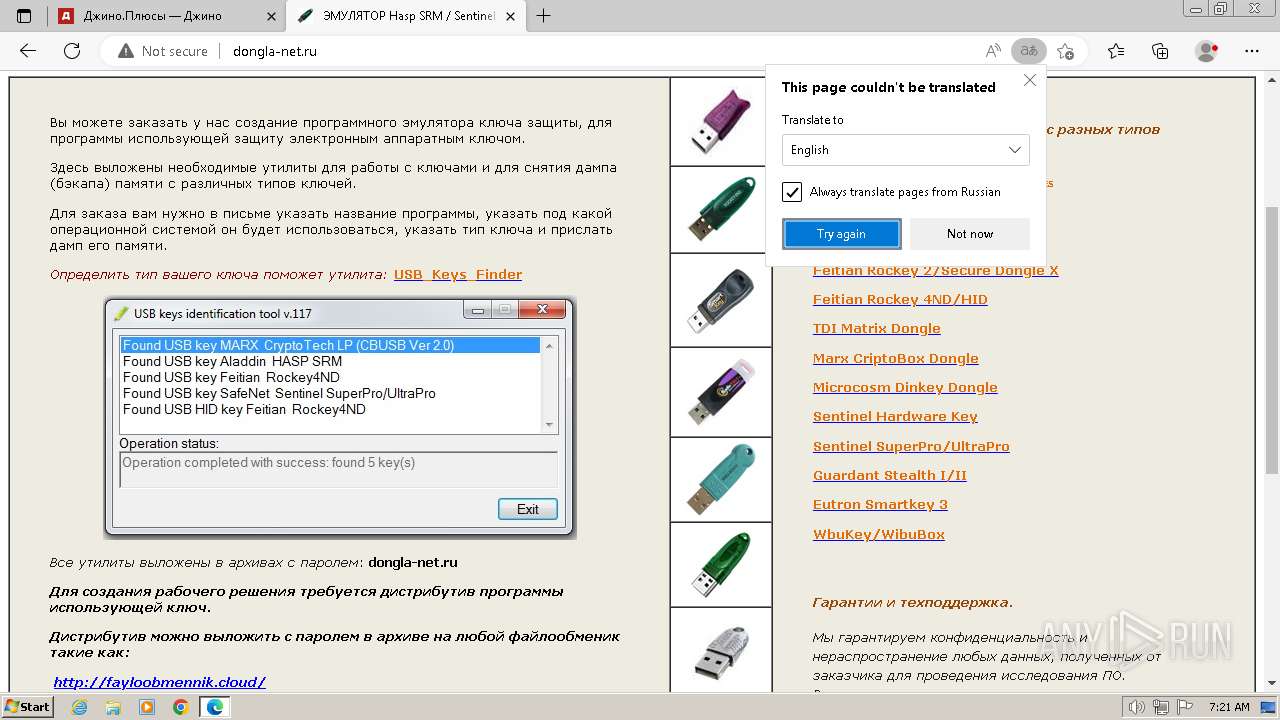The width and height of the screenshot is (1280, 720).
Task: Open the Microcosm Dinkey Dongle link
Action: tap(905, 387)
